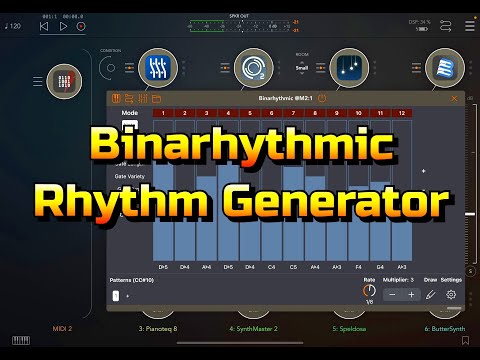Open the MIDI channel strip menu lines
This screenshot has height=360, width=480.
click(x=38, y=81)
